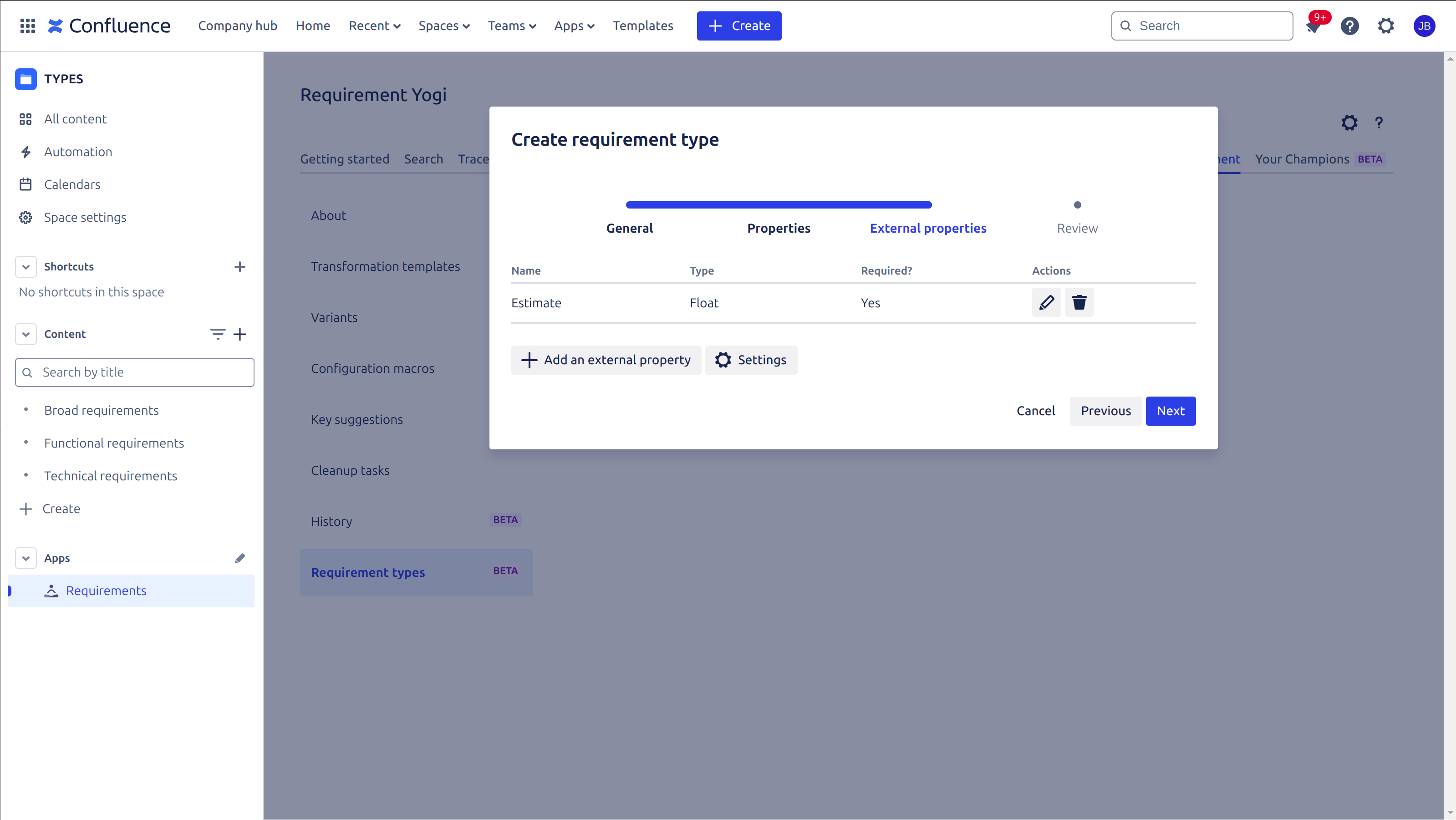Open Space settings in the sidebar
Screen dimensions: 1456x820
pyautogui.click(x=85, y=218)
